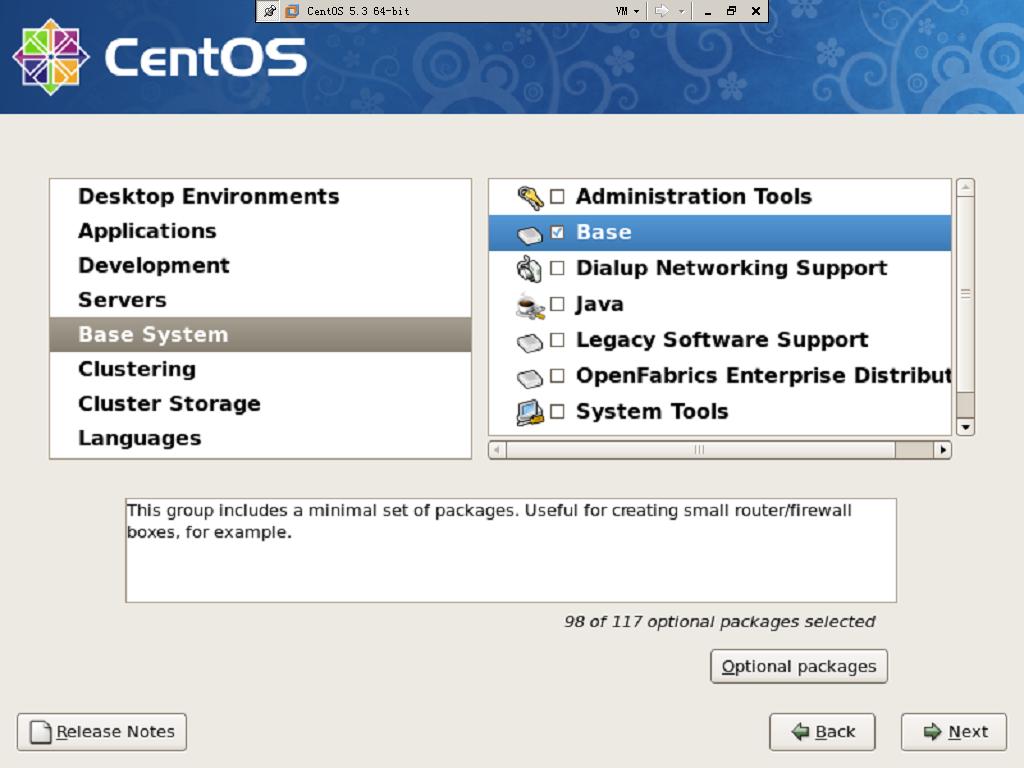
Task: Proceed with the Next button
Action: 954,732
